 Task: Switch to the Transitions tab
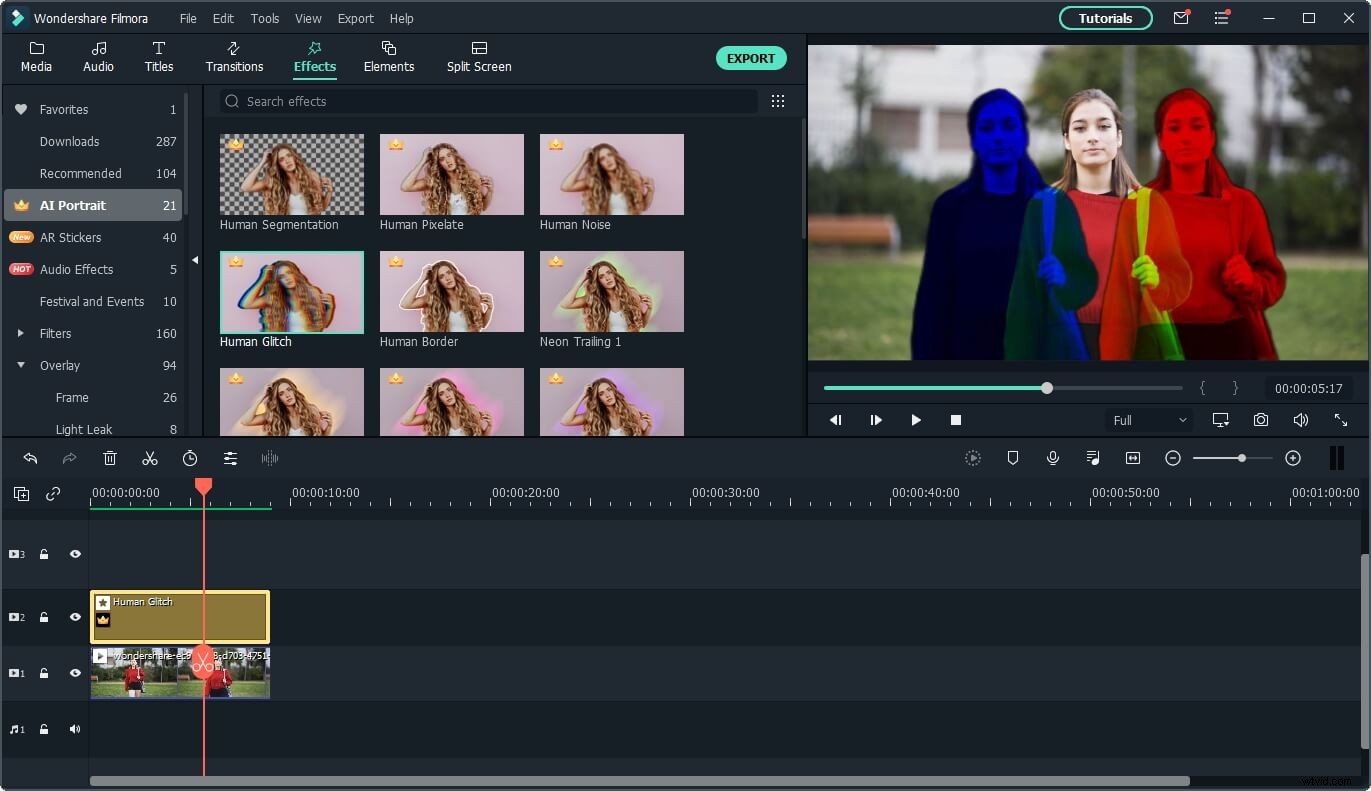[x=234, y=57]
